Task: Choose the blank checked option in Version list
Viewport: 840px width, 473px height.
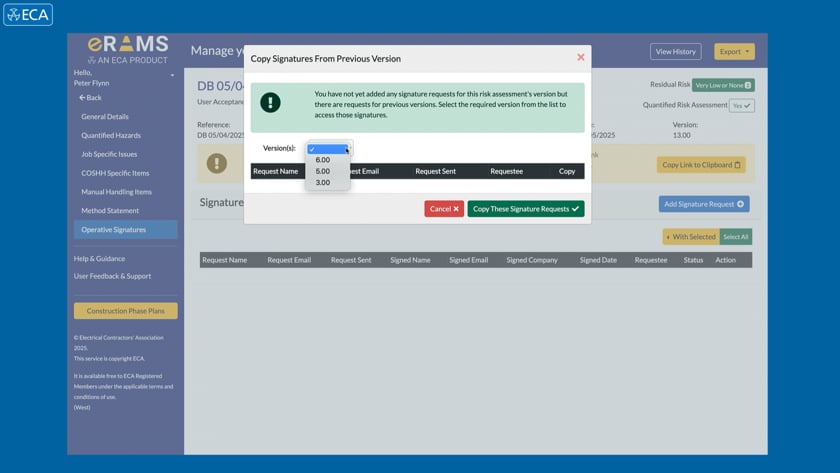Action: click(328, 149)
